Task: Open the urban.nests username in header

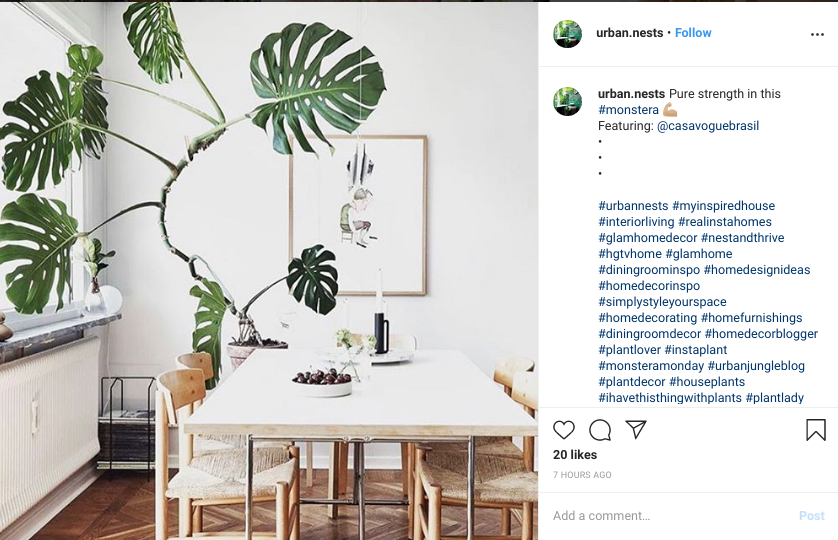Action: click(629, 33)
